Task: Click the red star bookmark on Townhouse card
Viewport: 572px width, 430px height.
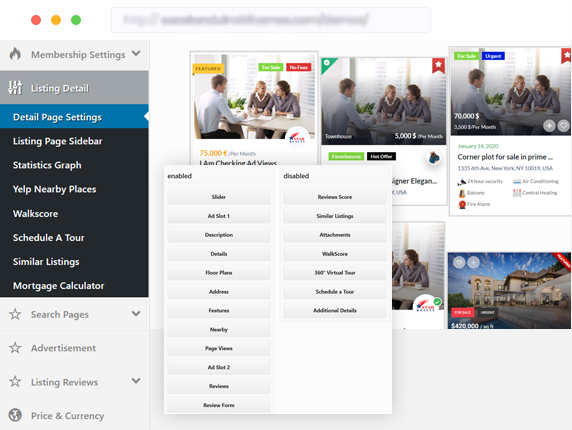Action: tap(438, 65)
